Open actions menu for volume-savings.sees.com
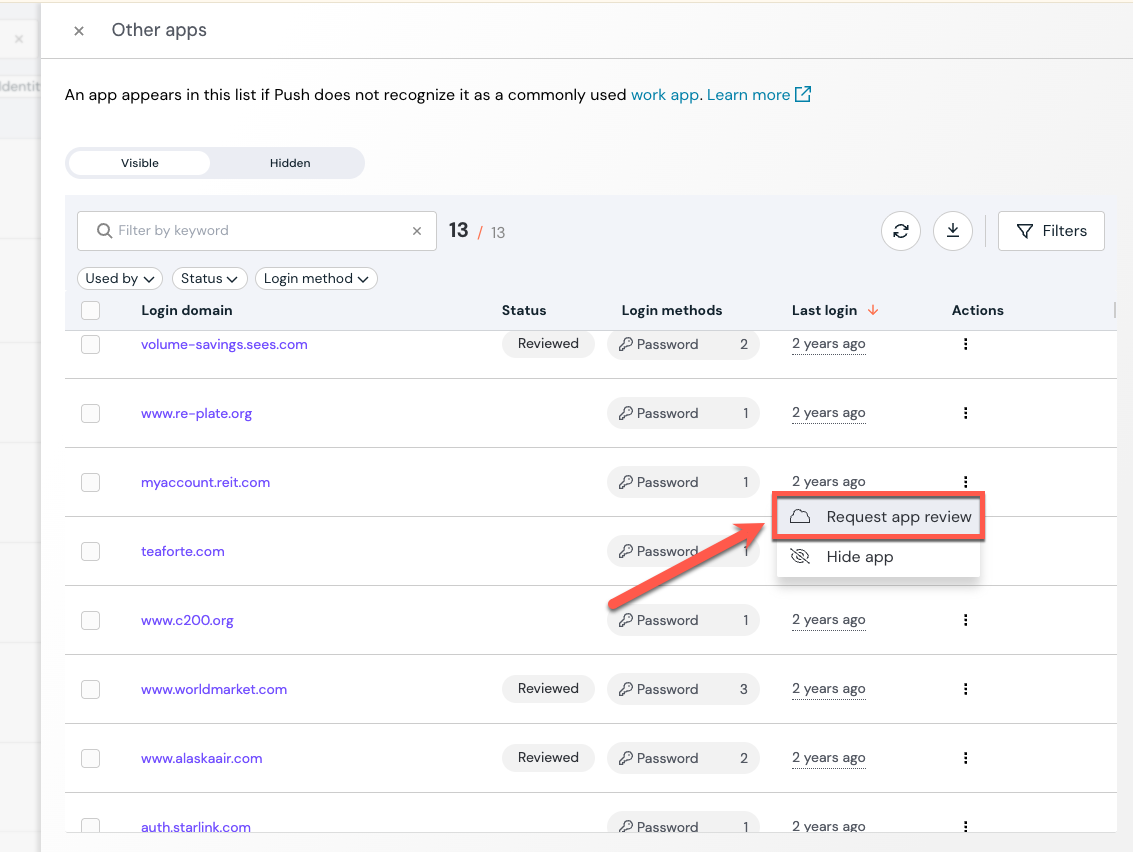This screenshot has width=1133, height=852. point(965,344)
